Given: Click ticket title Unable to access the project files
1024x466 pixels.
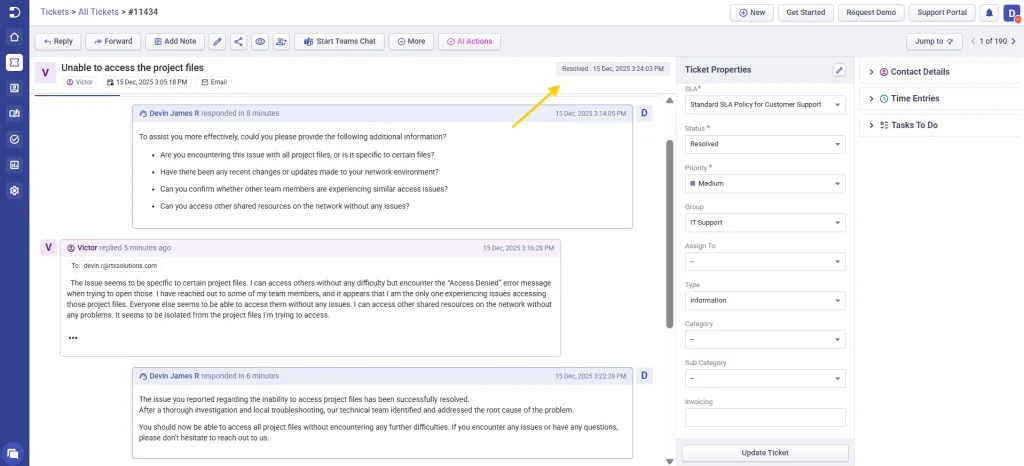Looking at the screenshot, I should (133, 67).
